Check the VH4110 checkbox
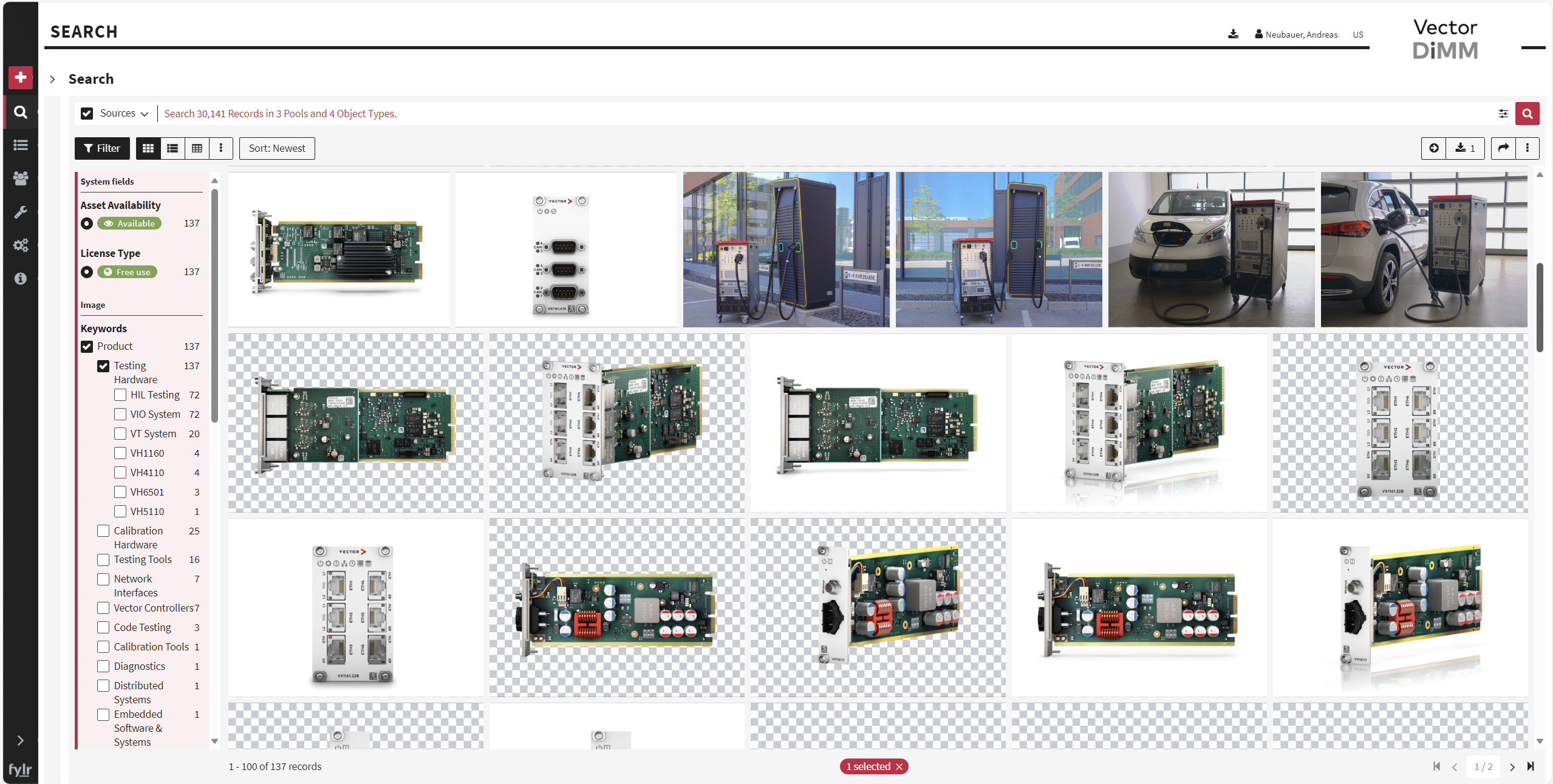This screenshot has width=1553, height=784. 120,472
